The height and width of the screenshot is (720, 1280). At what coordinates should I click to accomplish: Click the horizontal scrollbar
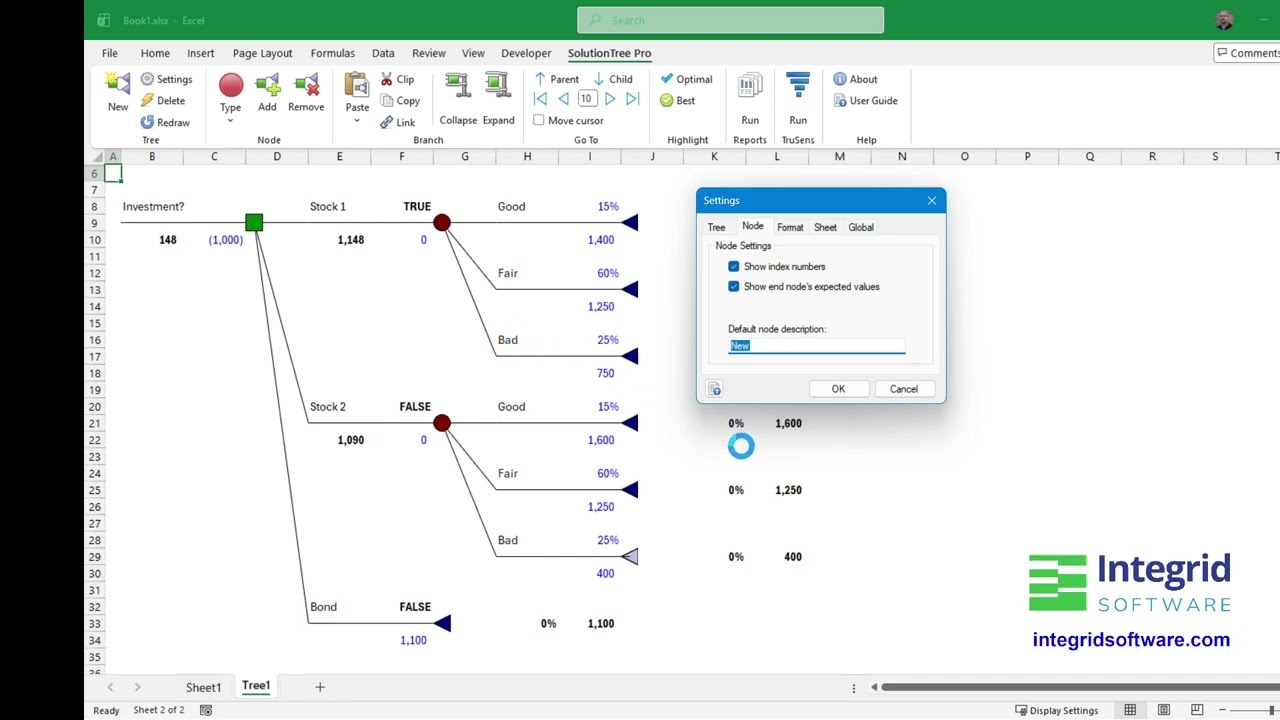[x=1079, y=687]
